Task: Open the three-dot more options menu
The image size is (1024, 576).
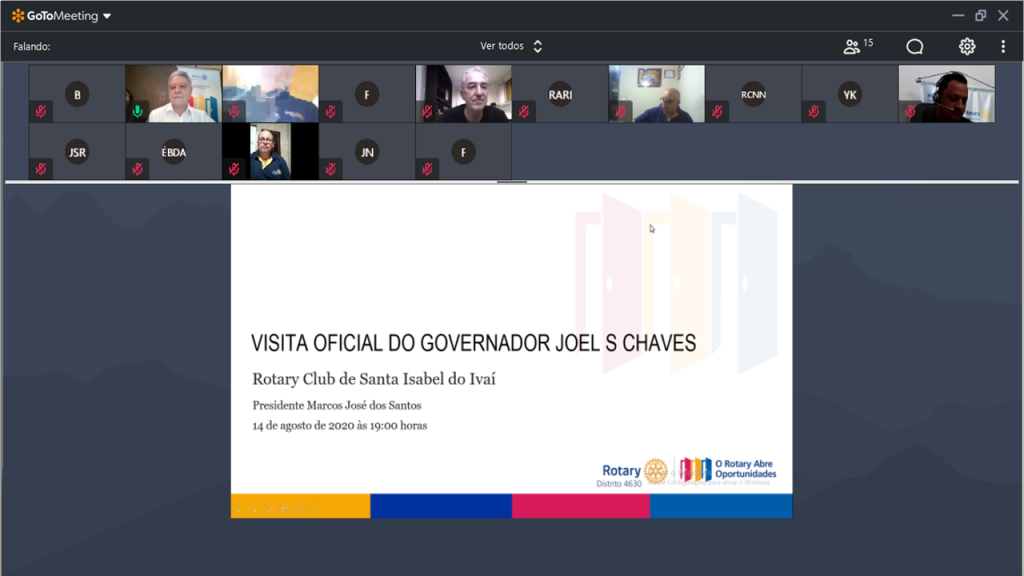Action: point(1003,47)
